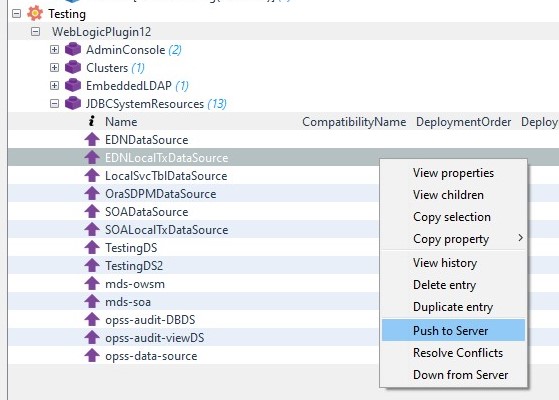559x400 pixels.
Task: Click the up arrow icon beside opss-audit-viewDS
Action: click(x=92, y=338)
